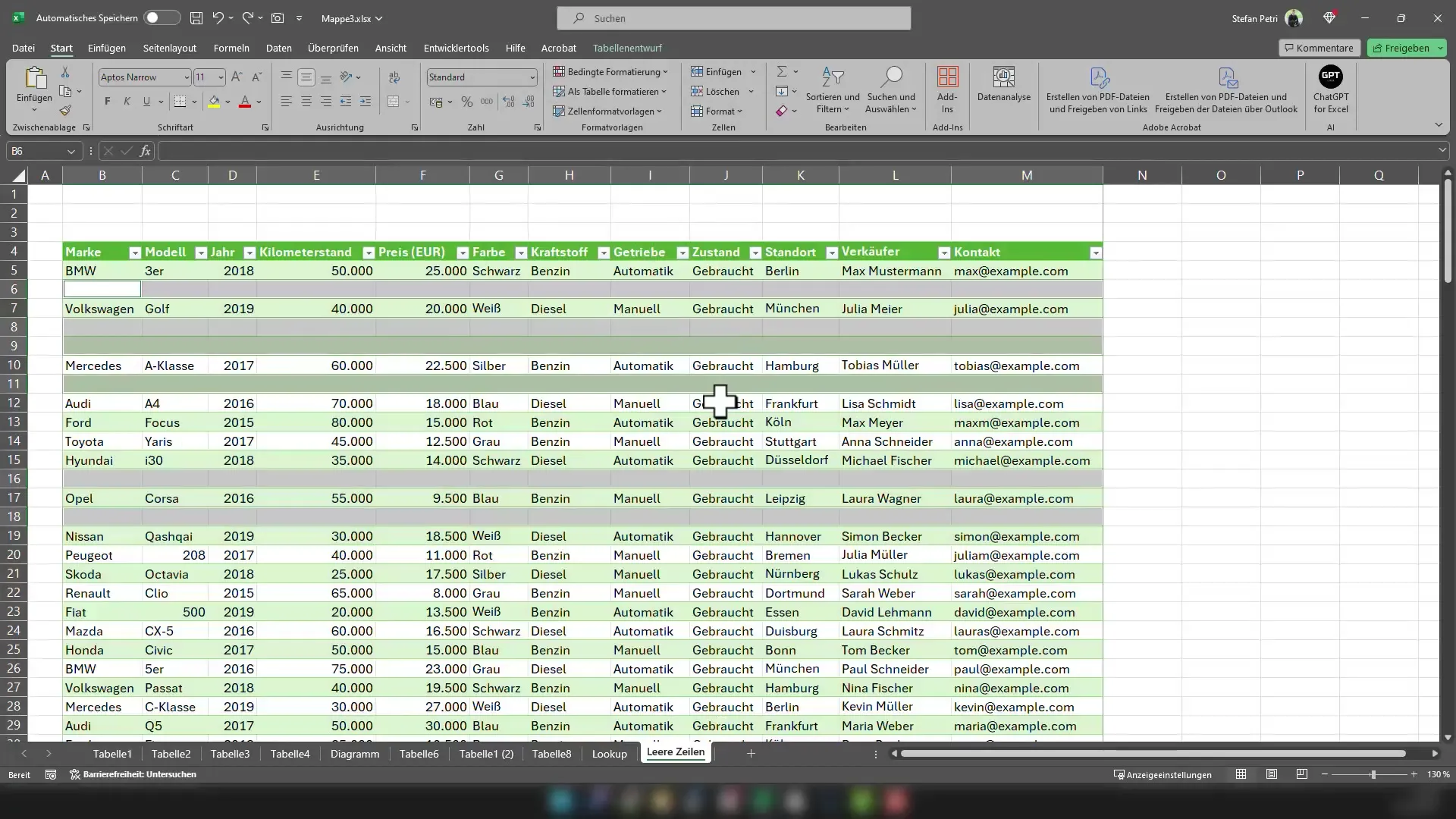Toggle align left icon
This screenshot has width=1456, height=819.
(x=287, y=101)
